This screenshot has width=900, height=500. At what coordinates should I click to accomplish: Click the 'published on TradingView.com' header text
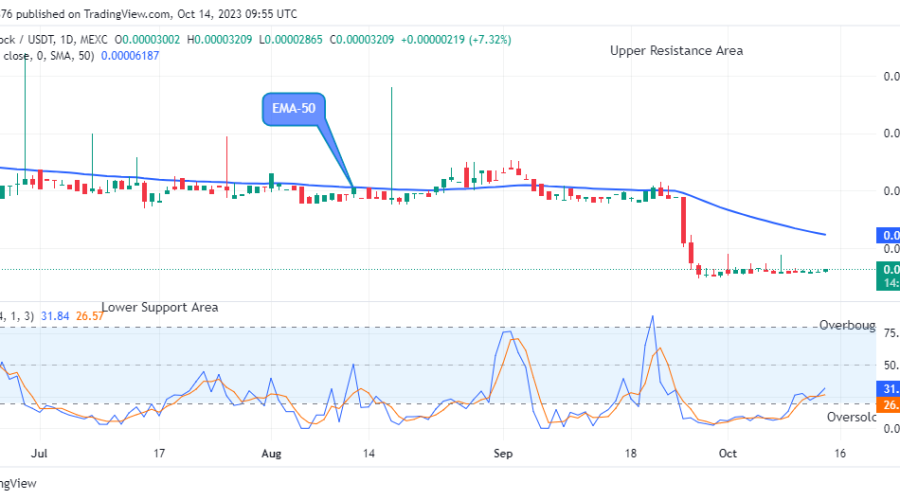coord(93,14)
